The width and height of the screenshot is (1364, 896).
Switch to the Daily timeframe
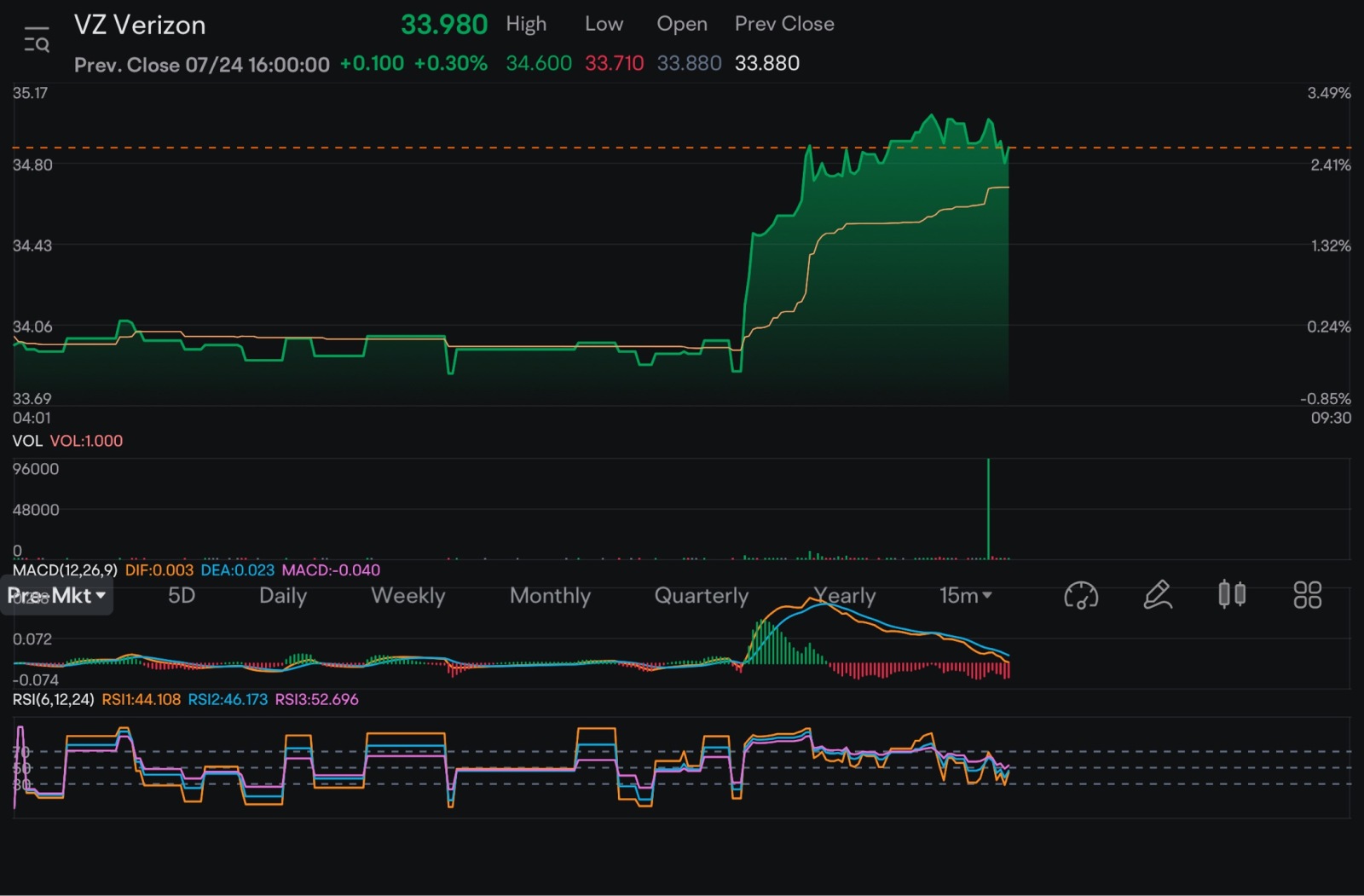(x=283, y=596)
